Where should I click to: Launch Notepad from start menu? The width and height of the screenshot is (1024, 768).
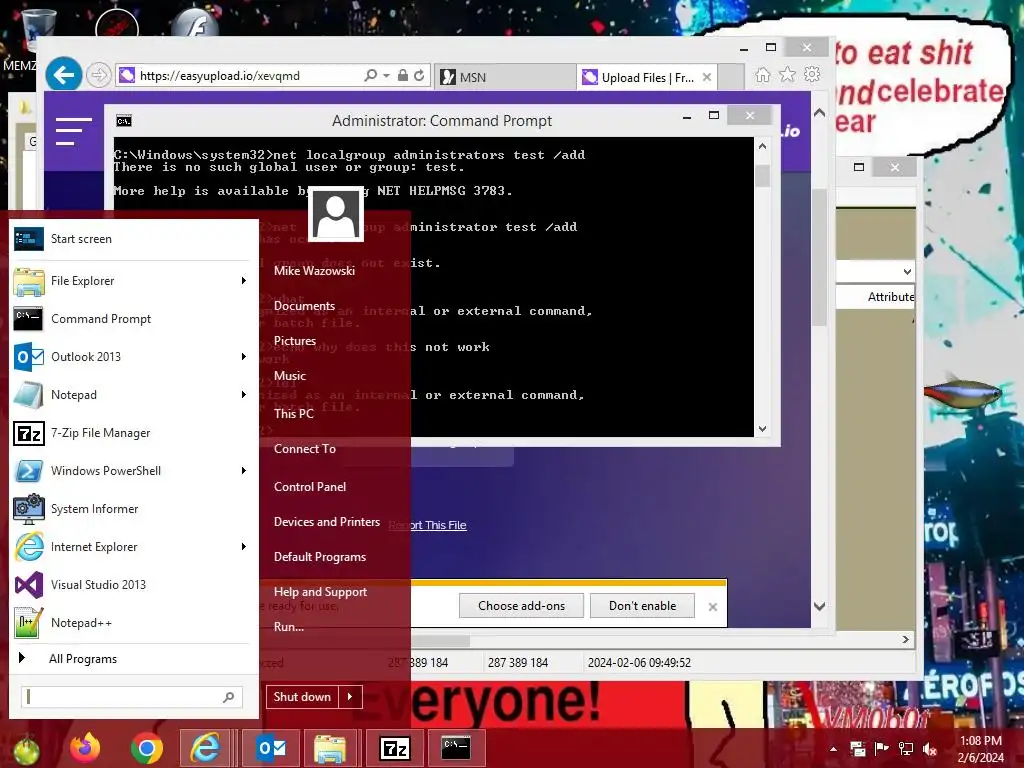[134, 394]
